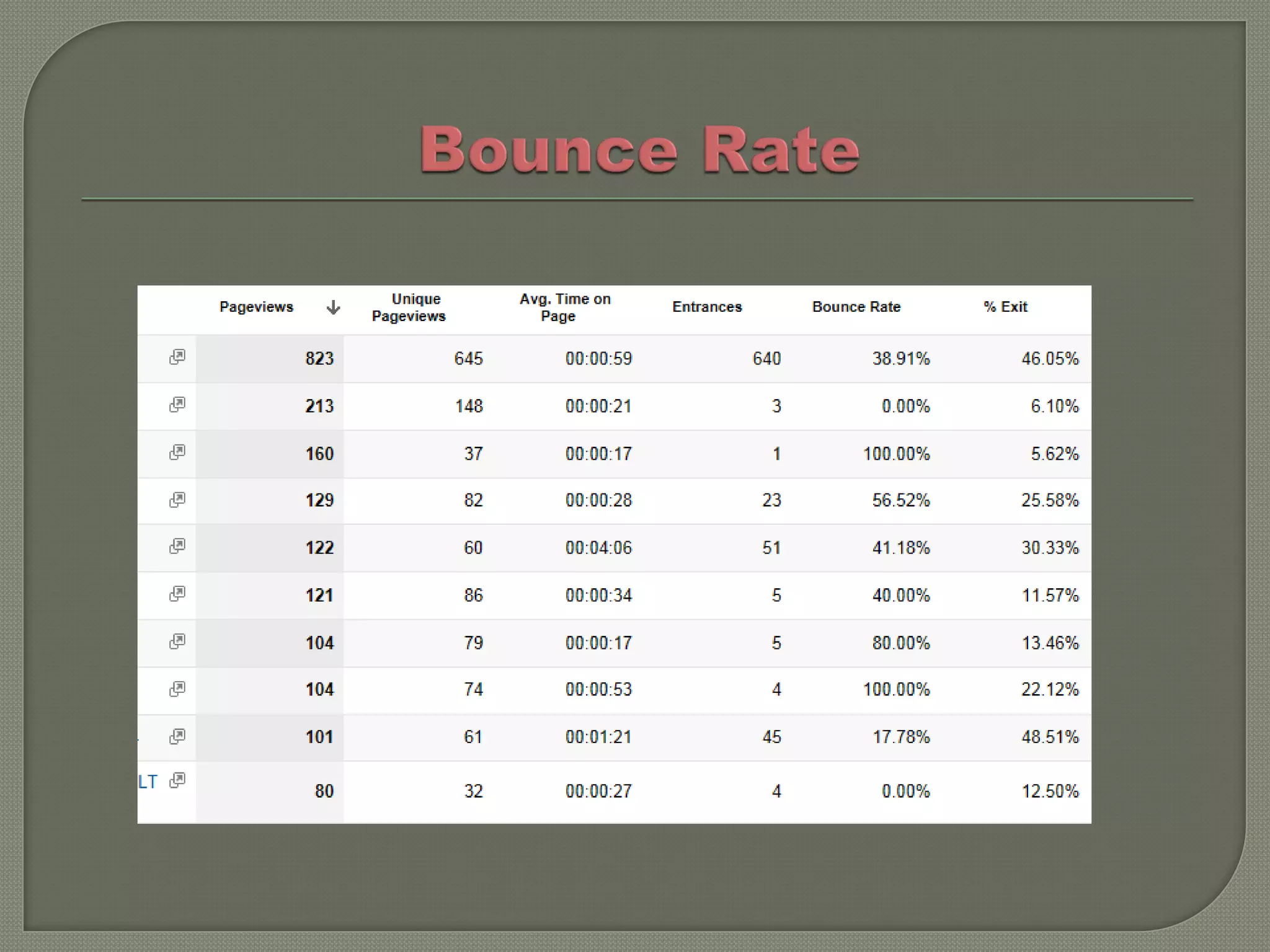This screenshot has width=1270, height=952.
Task: Sort by Avg. Time on Page header
Action: tap(564, 307)
